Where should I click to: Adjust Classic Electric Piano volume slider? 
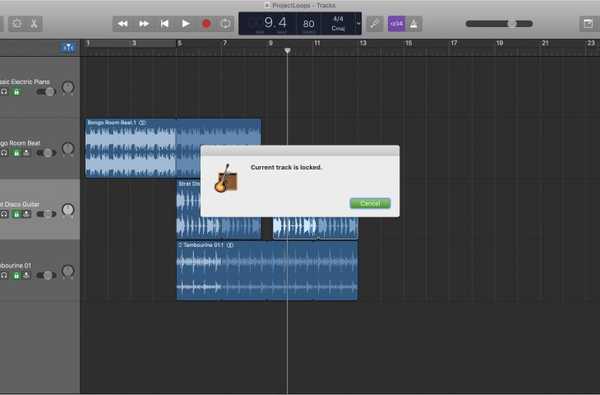pos(46,92)
